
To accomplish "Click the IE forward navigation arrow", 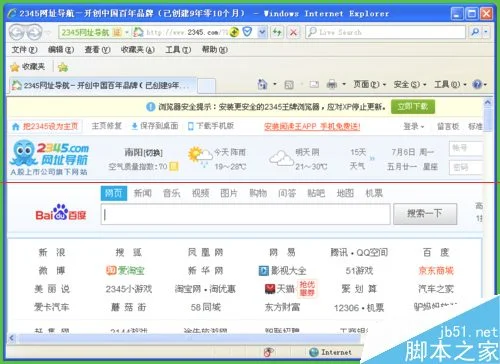I will coord(34,32).
